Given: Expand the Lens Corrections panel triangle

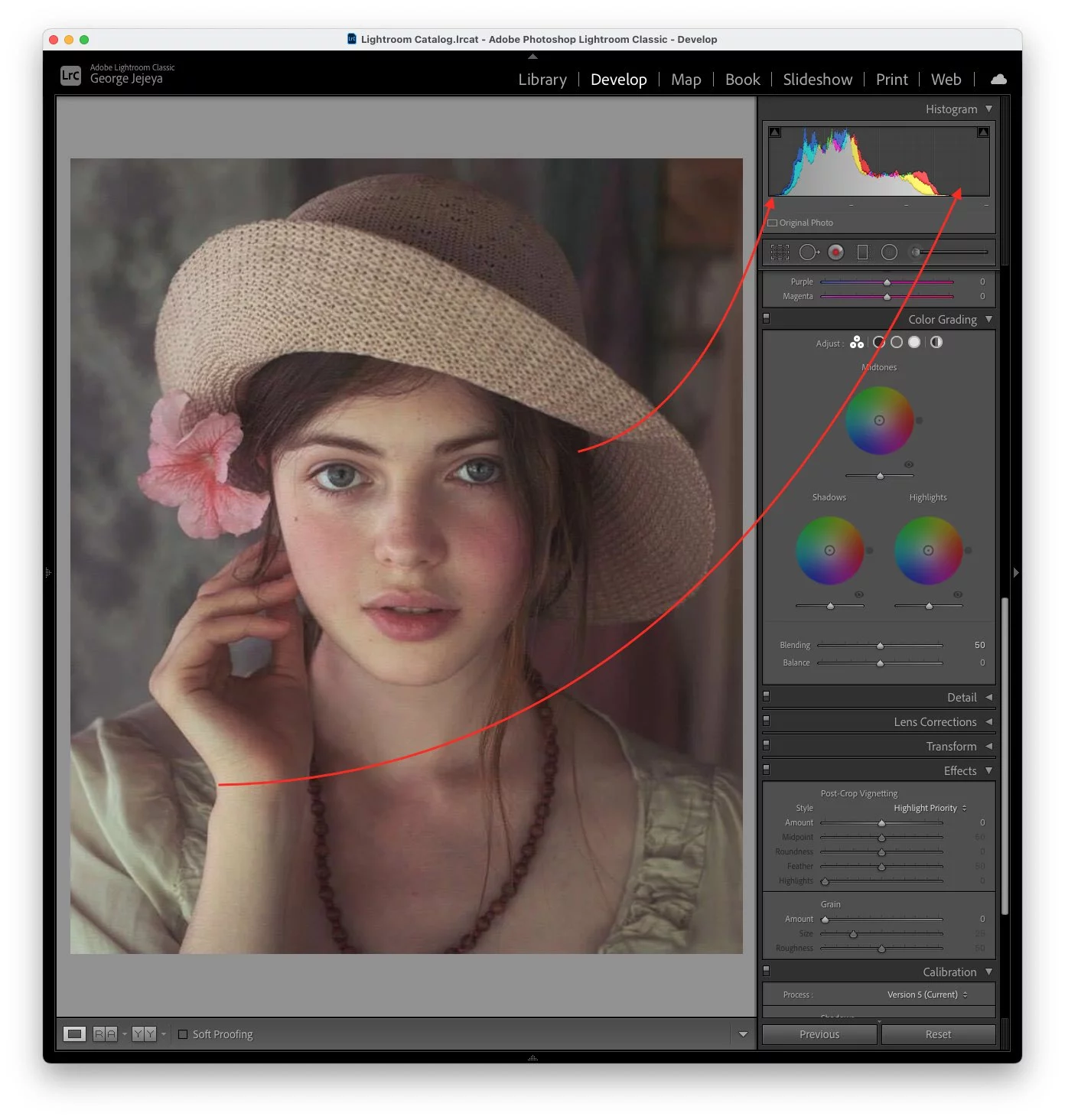Looking at the screenshot, I should click(x=988, y=721).
